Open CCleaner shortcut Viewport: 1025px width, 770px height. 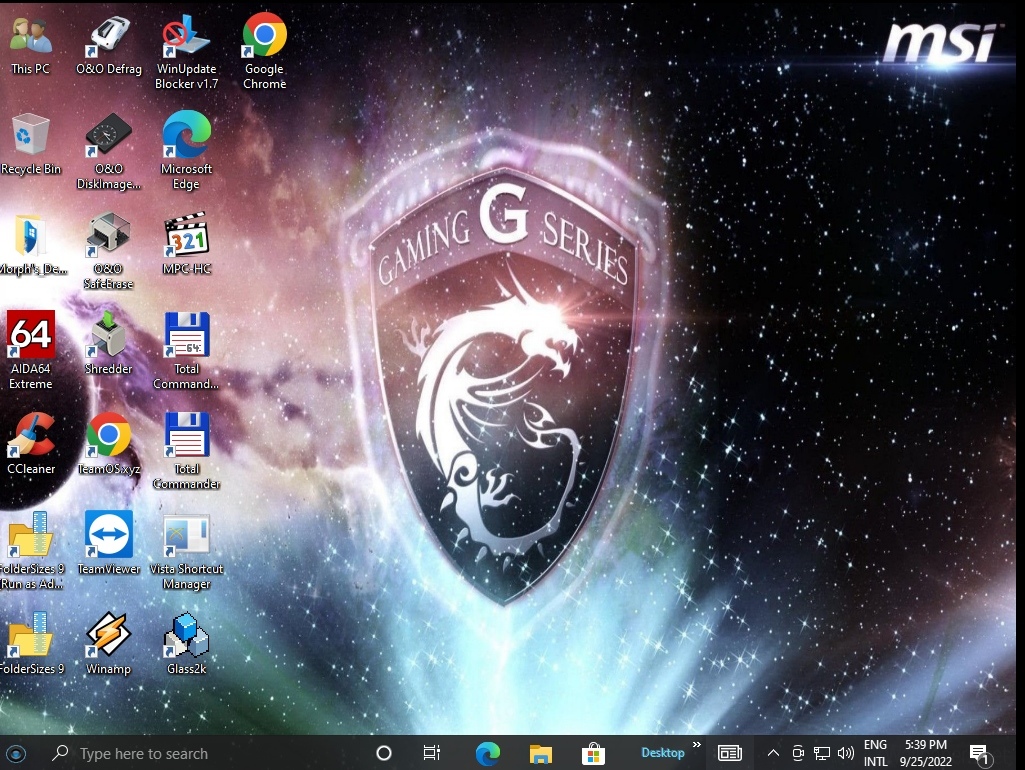(x=30, y=444)
